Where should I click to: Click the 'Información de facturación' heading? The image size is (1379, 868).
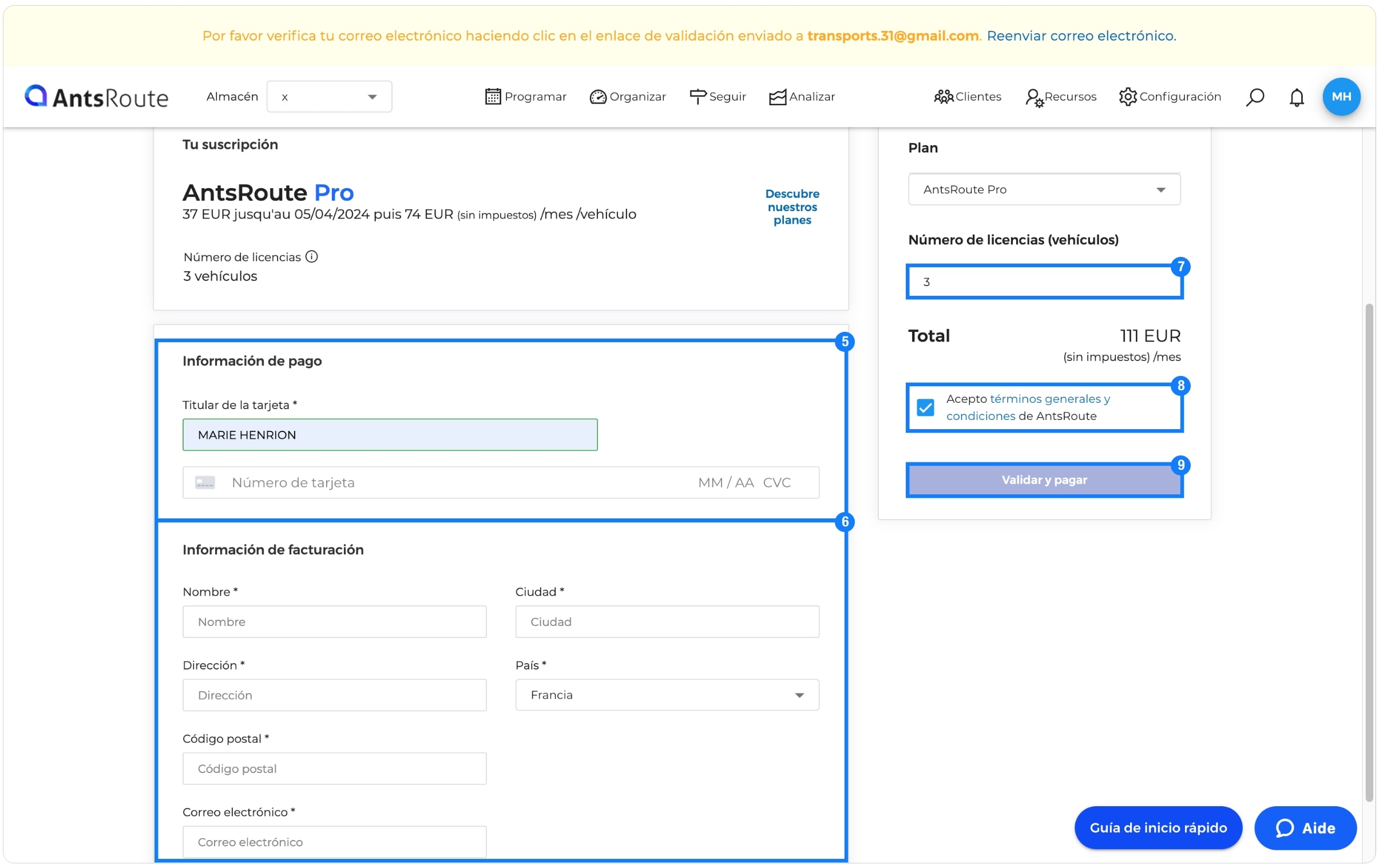point(272,550)
